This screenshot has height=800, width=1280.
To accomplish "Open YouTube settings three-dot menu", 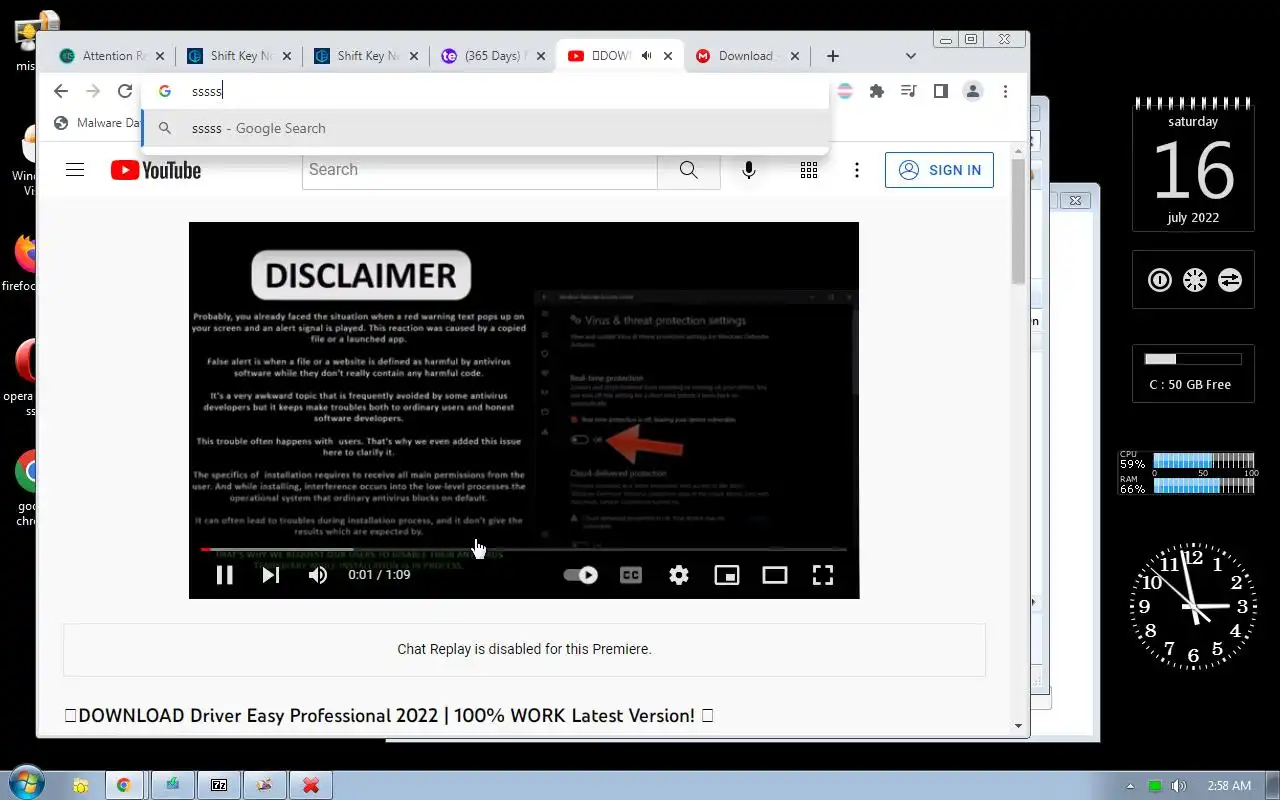I will point(857,170).
